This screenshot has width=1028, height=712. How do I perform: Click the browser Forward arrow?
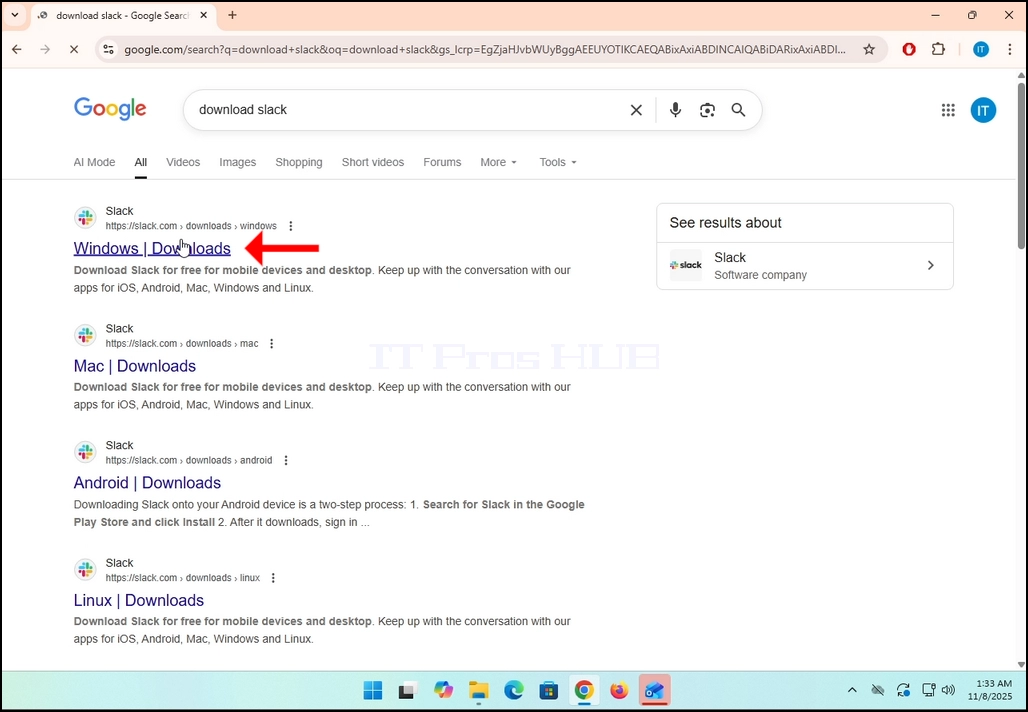click(45, 49)
